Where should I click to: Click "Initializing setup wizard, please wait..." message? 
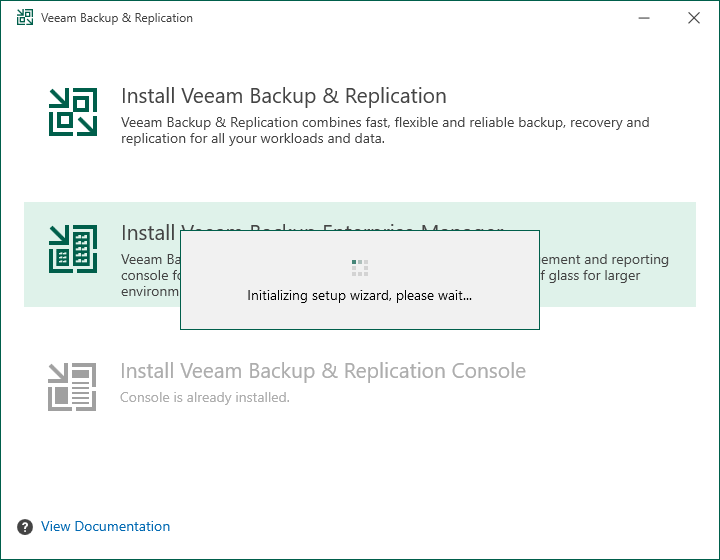[360, 295]
